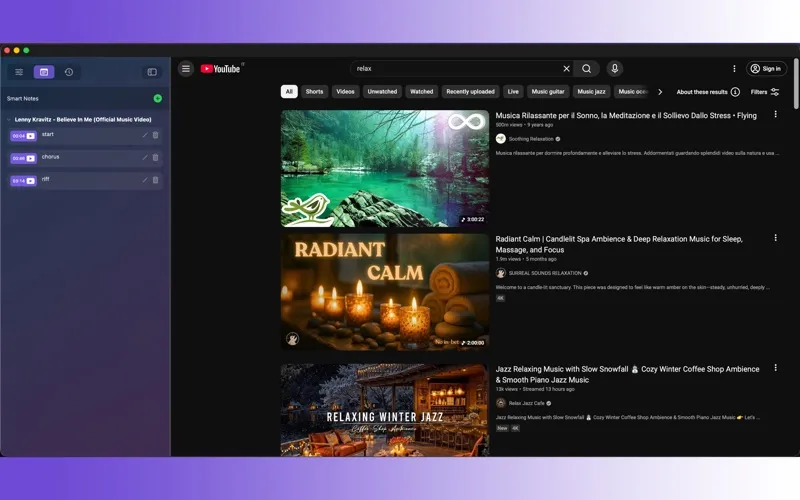Select the 'Watched' filter chip
Screen dimensions: 800x500
coord(421,91)
